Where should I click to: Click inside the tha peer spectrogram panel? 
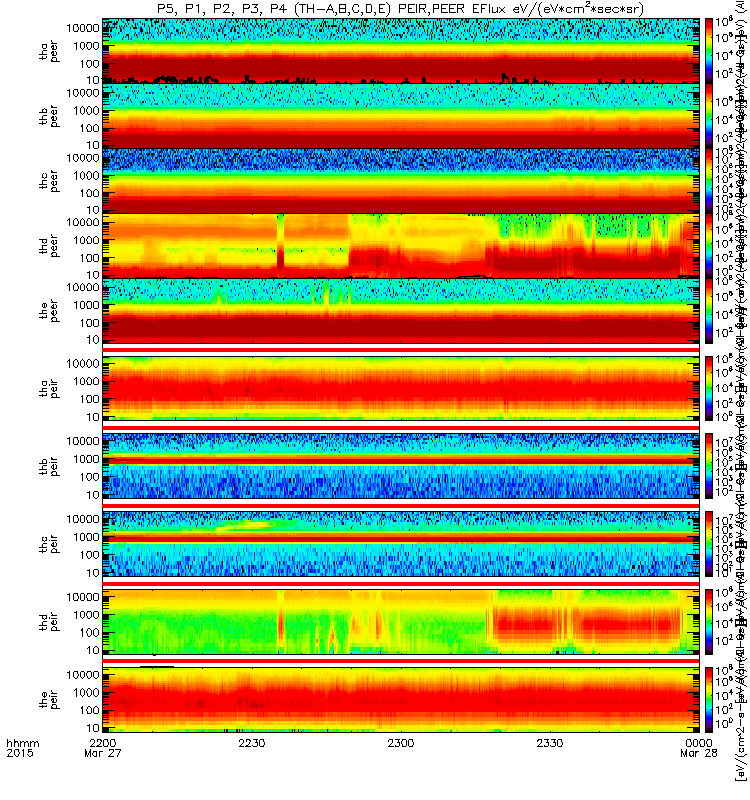[x=401, y=51]
